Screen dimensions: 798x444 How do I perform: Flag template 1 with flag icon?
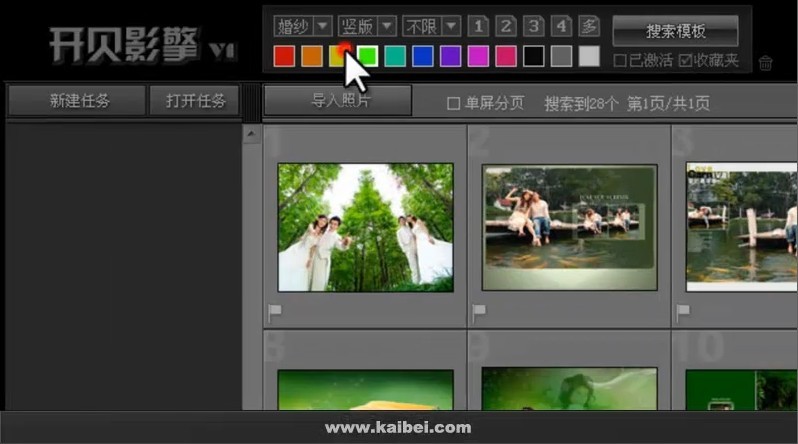click(274, 313)
